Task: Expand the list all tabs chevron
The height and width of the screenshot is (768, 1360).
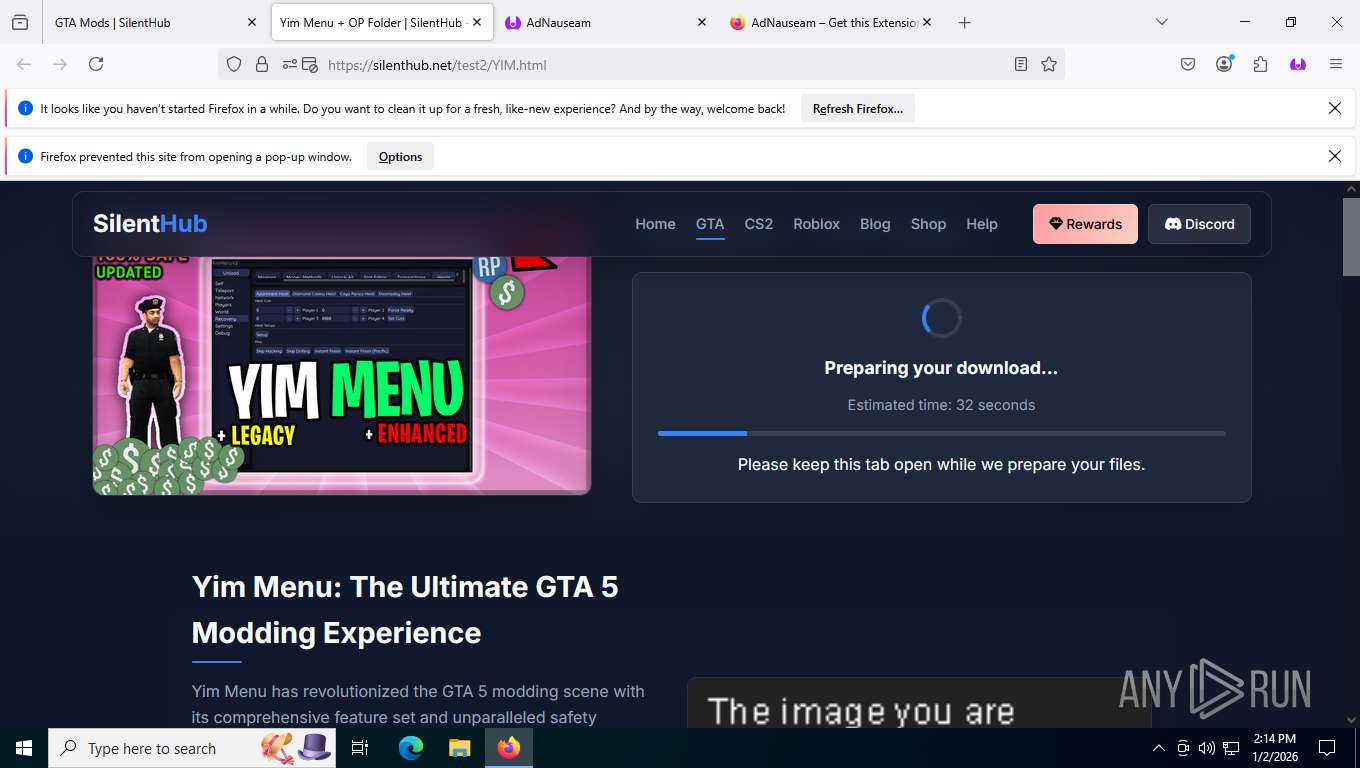Action: coord(1161,22)
